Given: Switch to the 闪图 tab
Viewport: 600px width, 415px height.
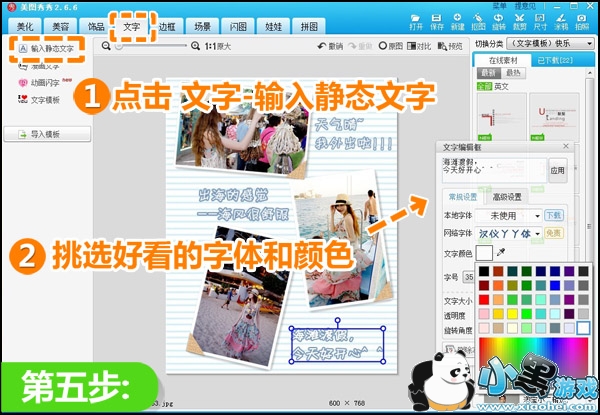Looking at the screenshot, I should pos(238,26).
